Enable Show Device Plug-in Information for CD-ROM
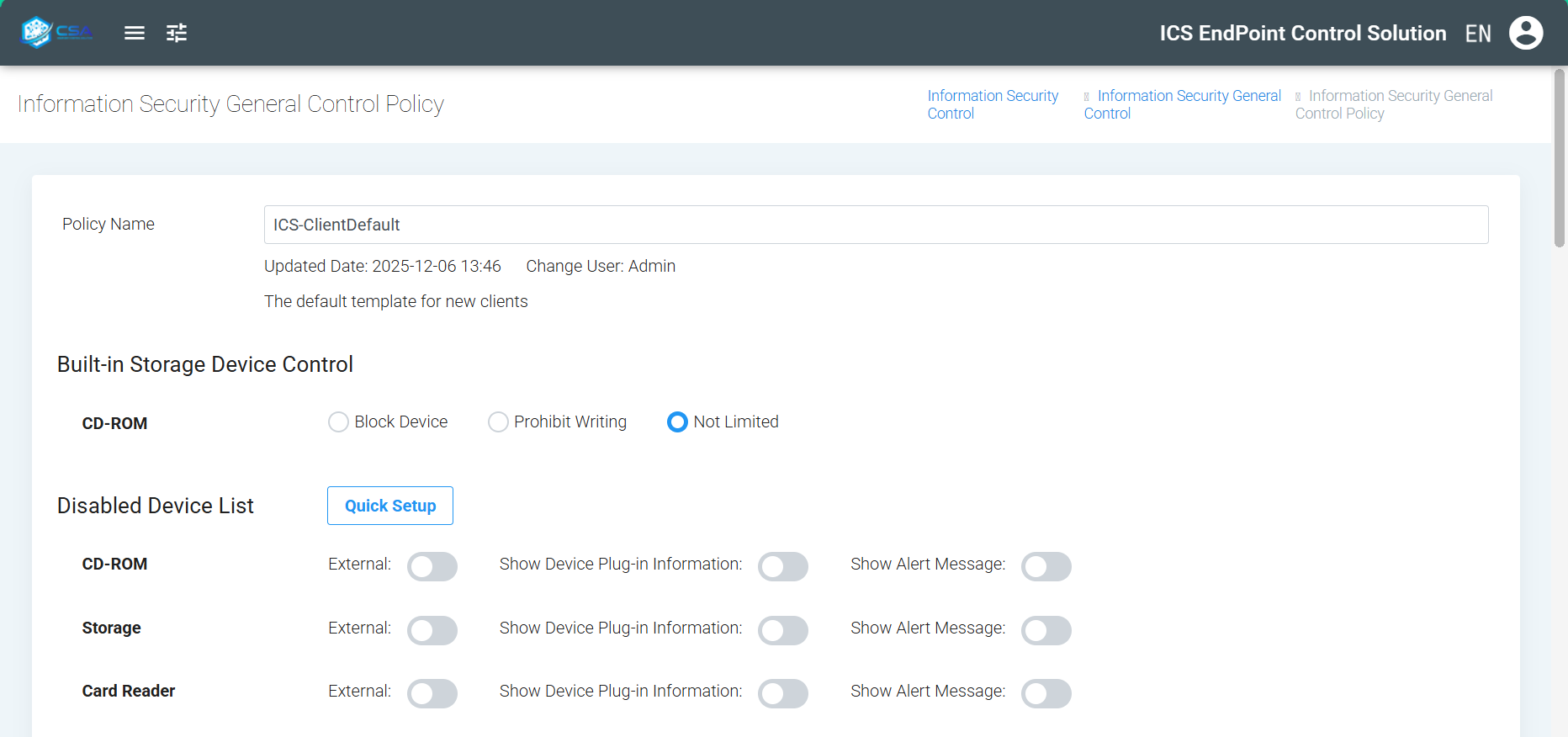1568x737 pixels. tap(783, 566)
